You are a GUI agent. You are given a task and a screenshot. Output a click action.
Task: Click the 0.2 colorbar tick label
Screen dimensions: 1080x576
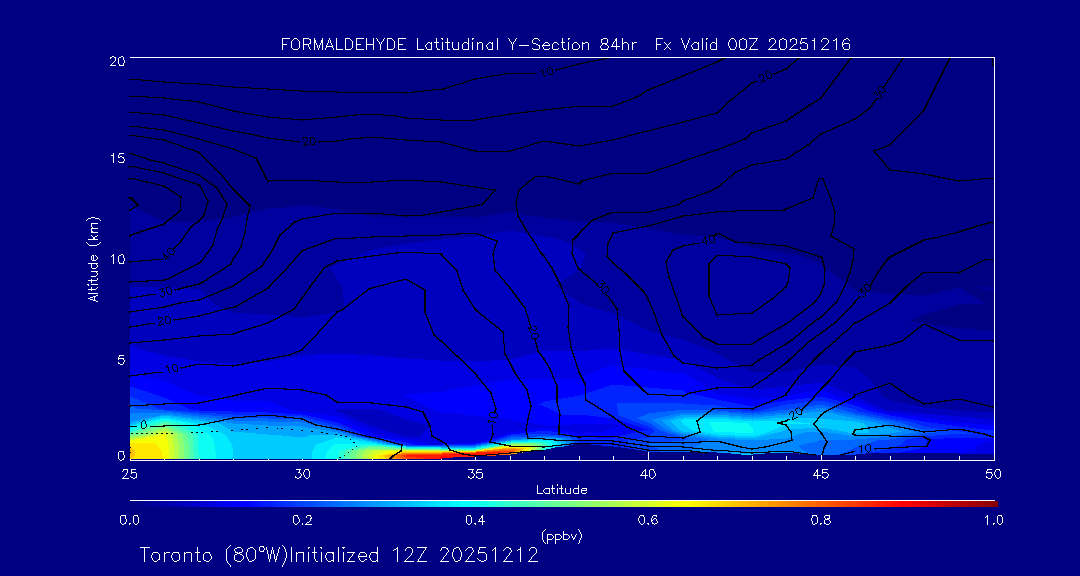pos(302,520)
